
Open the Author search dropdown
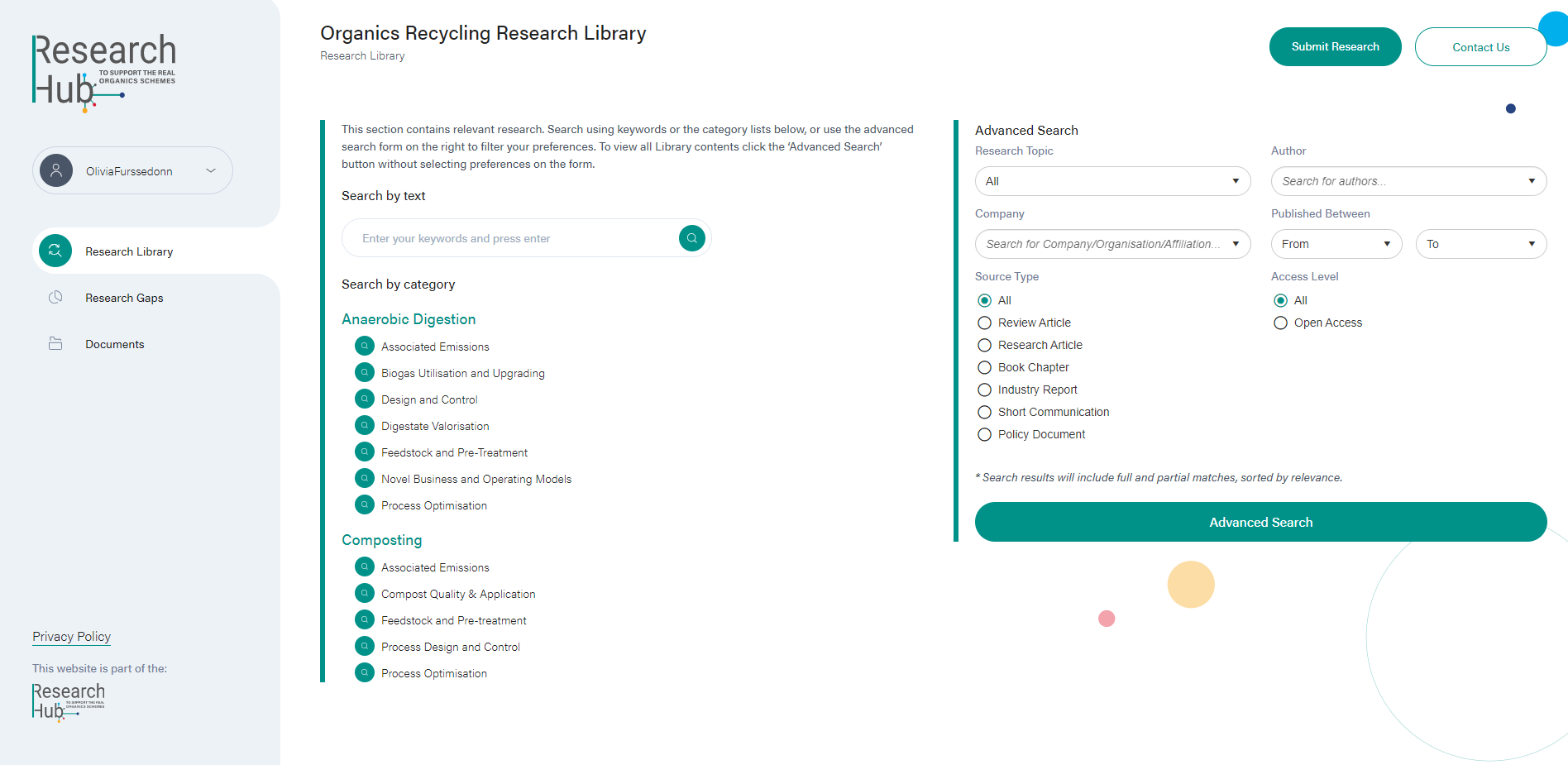tap(1408, 181)
